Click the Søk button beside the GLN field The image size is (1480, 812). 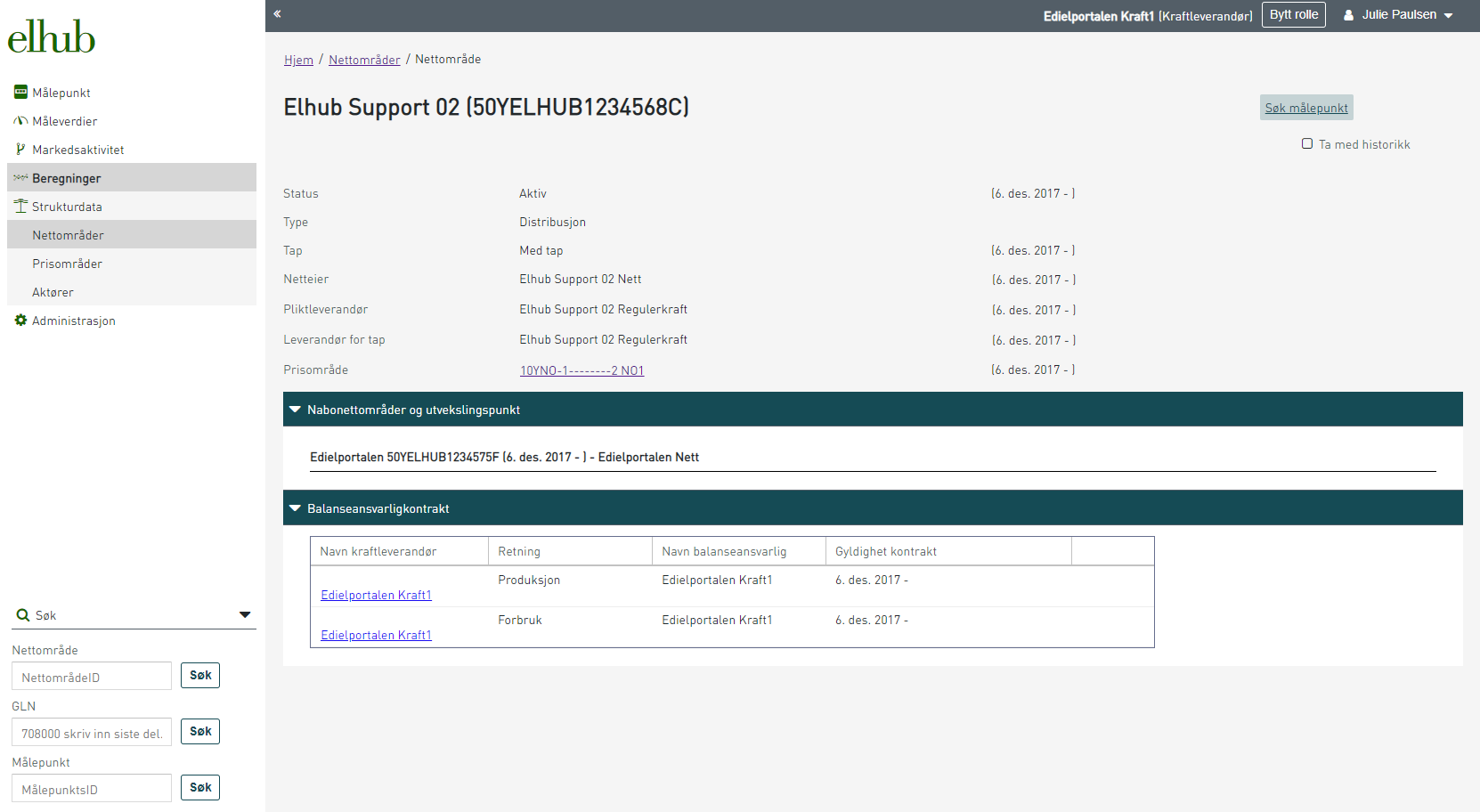pyautogui.click(x=200, y=731)
